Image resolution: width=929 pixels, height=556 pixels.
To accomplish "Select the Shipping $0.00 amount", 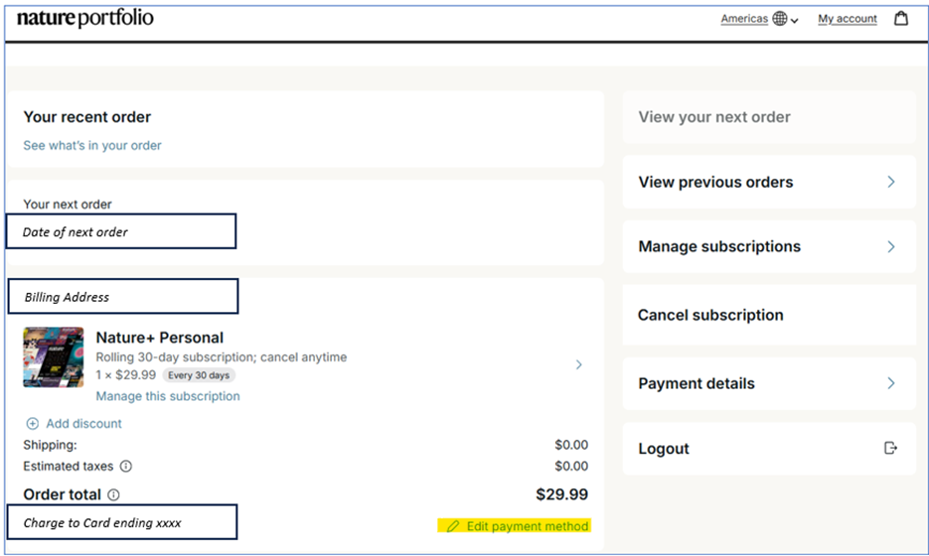I will [571, 445].
